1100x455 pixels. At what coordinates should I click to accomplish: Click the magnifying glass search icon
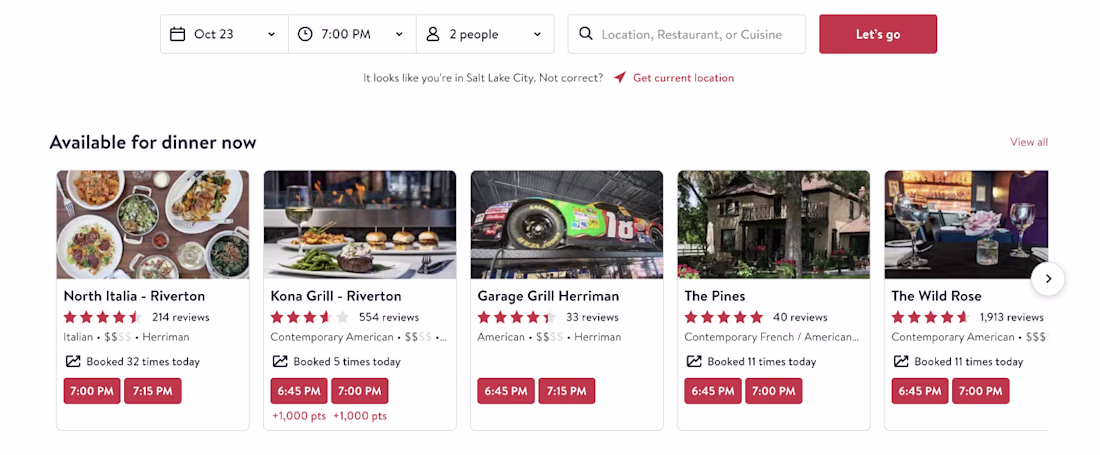point(586,34)
